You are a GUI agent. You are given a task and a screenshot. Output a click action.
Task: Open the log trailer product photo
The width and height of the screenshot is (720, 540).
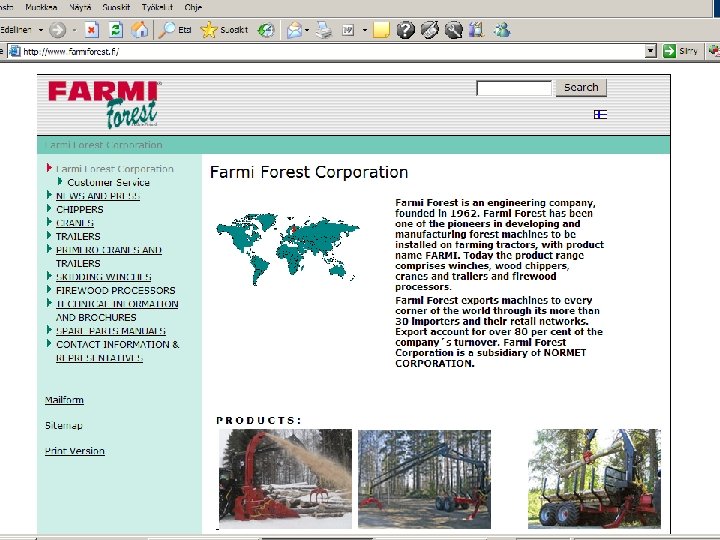click(x=594, y=478)
